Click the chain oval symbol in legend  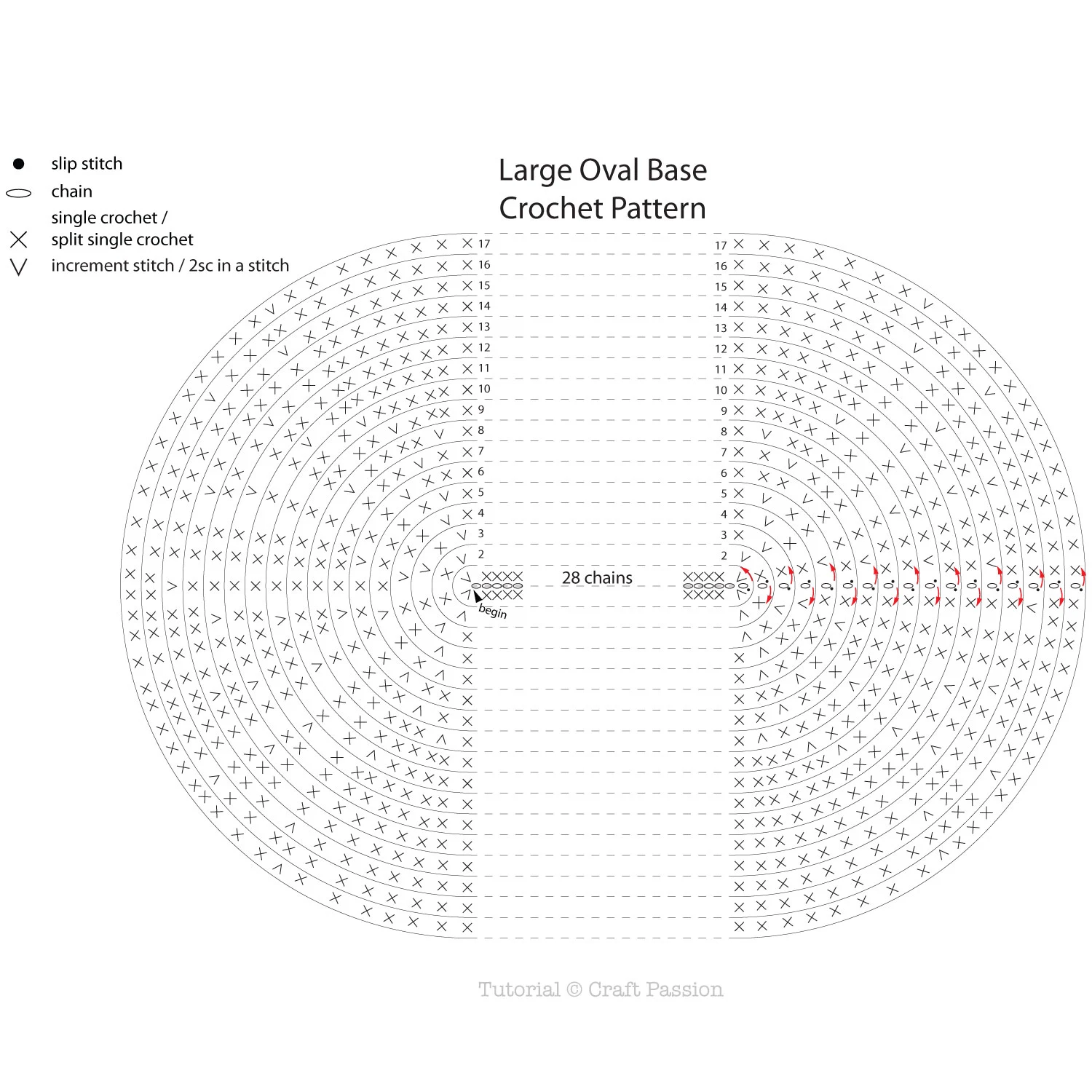coord(19,194)
